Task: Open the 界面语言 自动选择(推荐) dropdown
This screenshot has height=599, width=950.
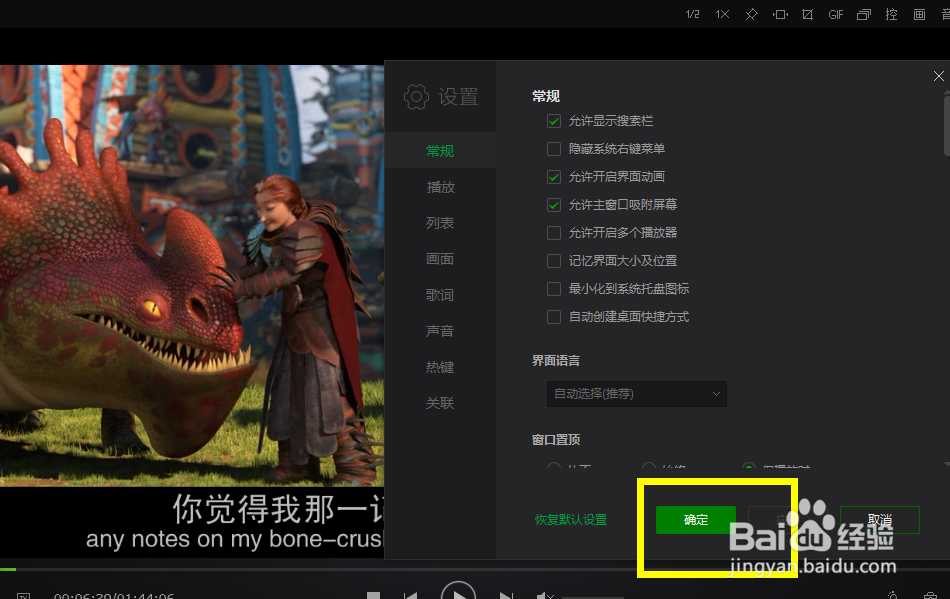Action: pyautogui.click(x=636, y=394)
